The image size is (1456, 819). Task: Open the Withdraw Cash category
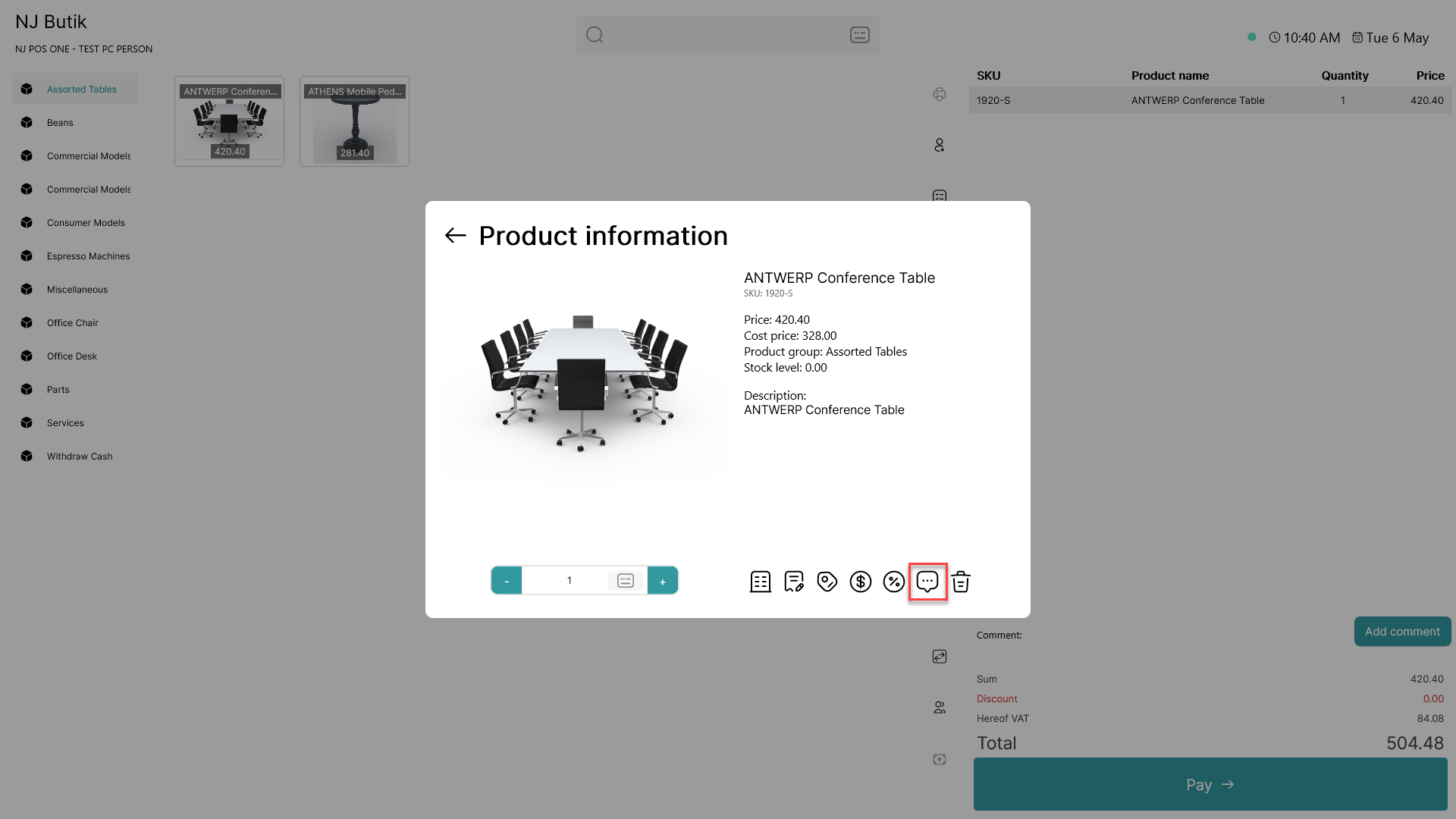click(x=76, y=457)
